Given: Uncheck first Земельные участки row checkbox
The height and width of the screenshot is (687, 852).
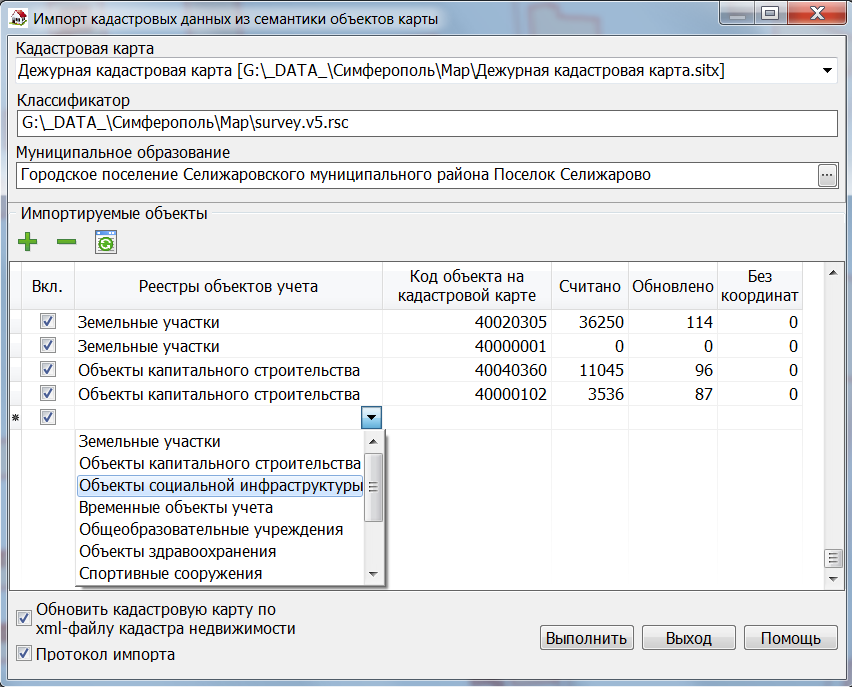Looking at the screenshot, I should 47,322.
